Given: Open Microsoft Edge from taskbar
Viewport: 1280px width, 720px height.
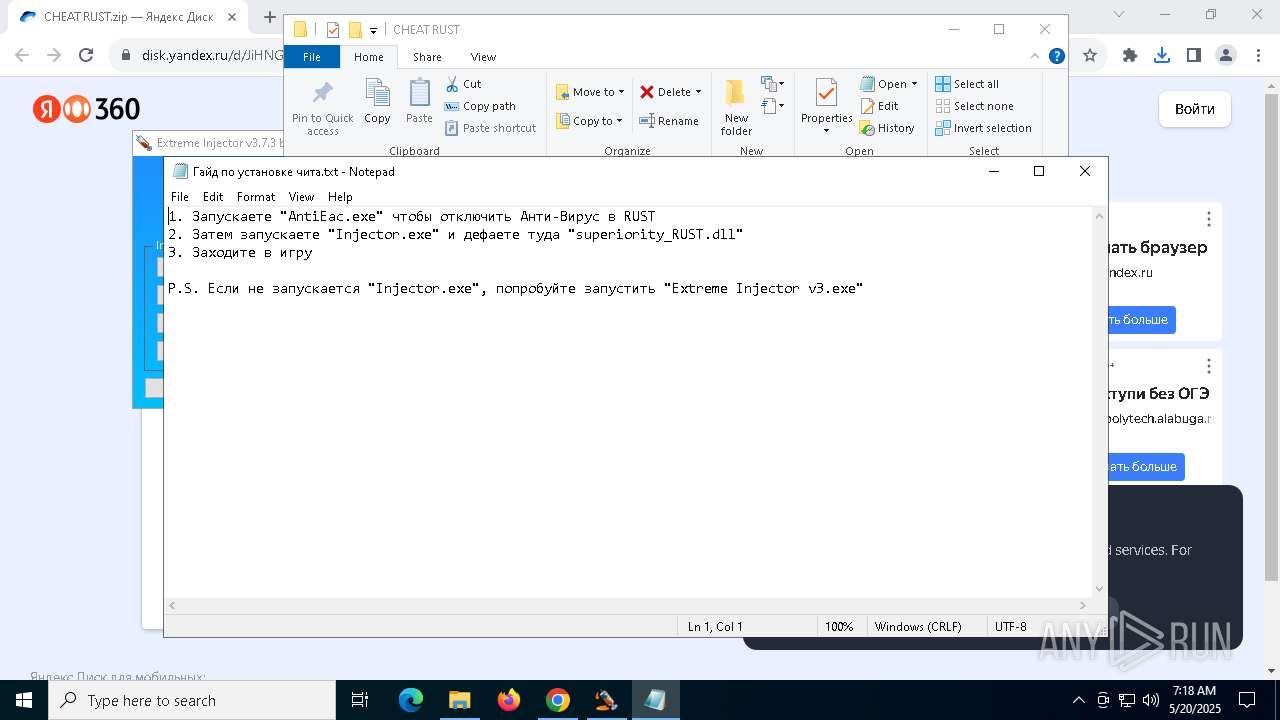Looking at the screenshot, I should [411, 700].
